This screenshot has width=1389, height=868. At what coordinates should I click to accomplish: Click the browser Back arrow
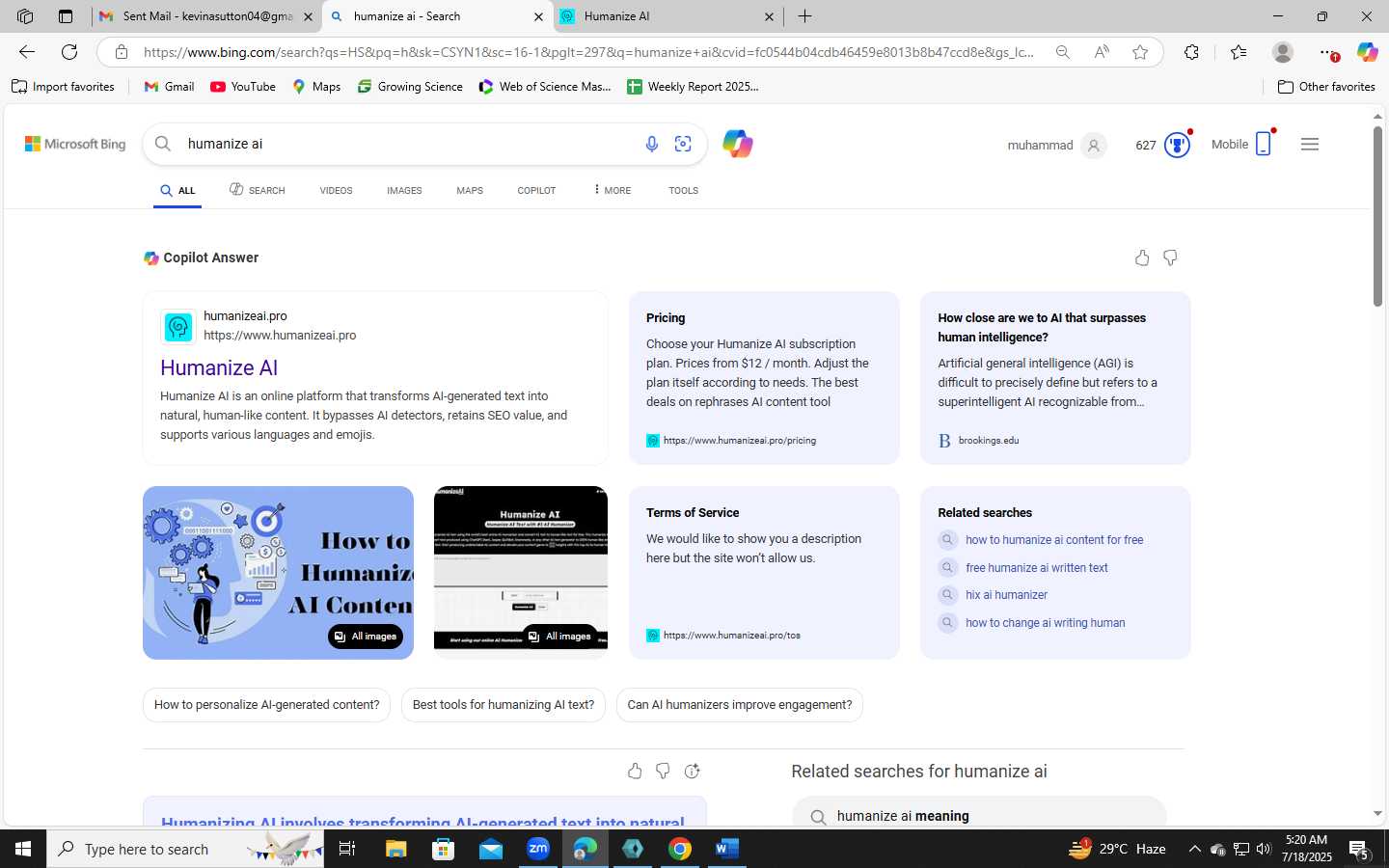[x=27, y=52]
